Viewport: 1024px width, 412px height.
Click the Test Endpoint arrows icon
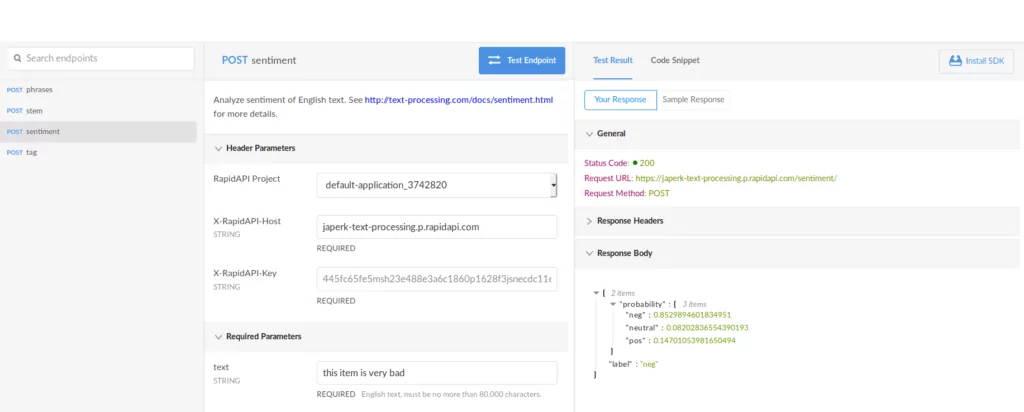coord(494,60)
